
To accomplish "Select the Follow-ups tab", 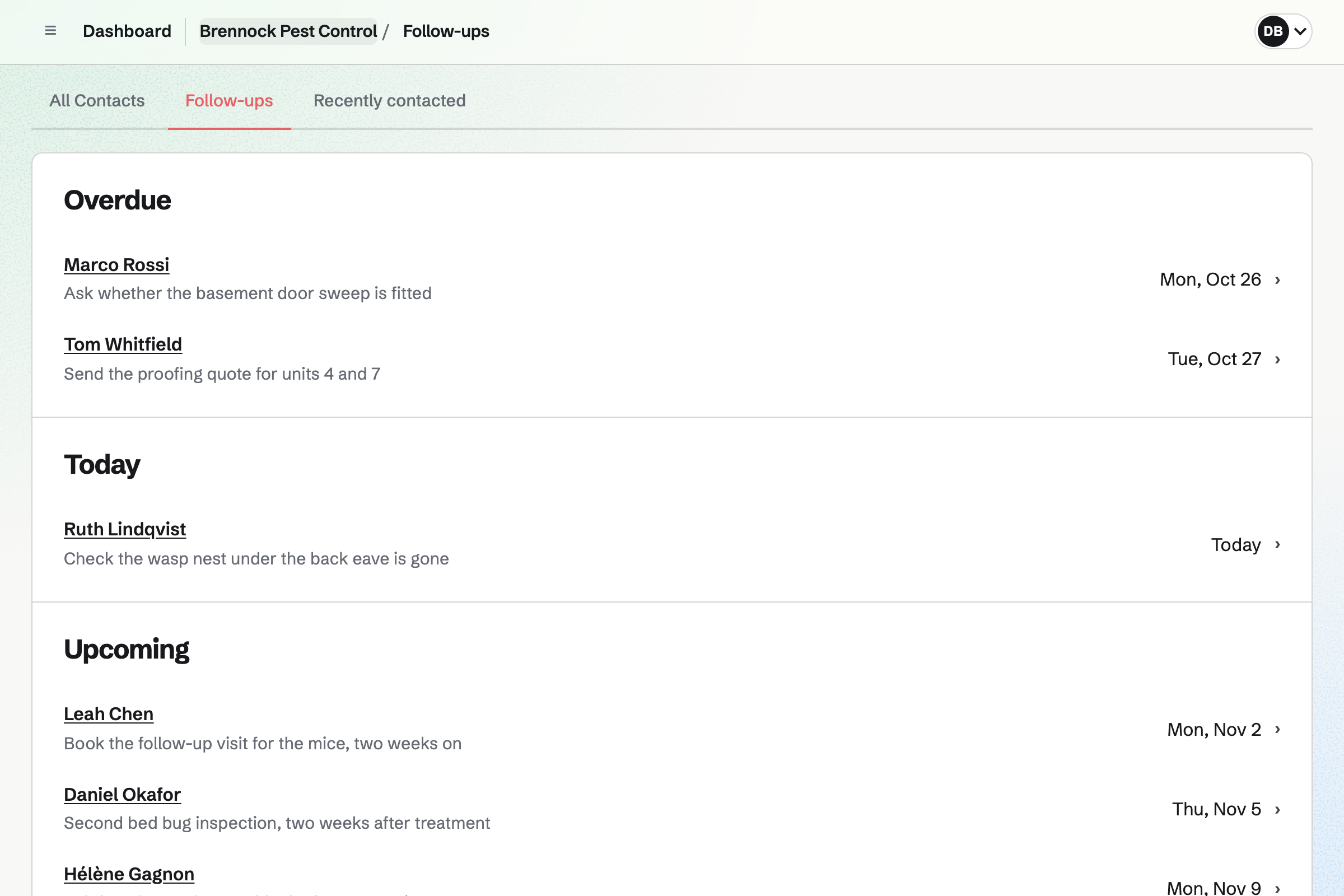I will click(x=229, y=101).
